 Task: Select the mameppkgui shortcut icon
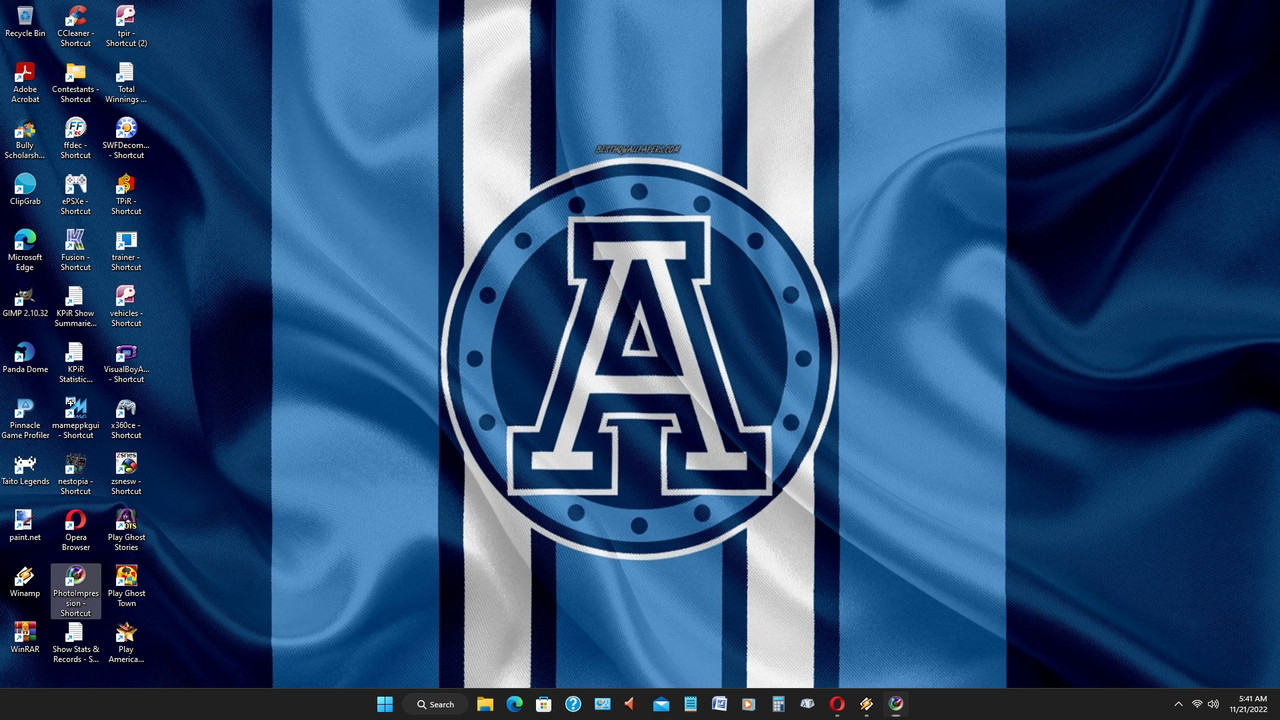click(75, 419)
